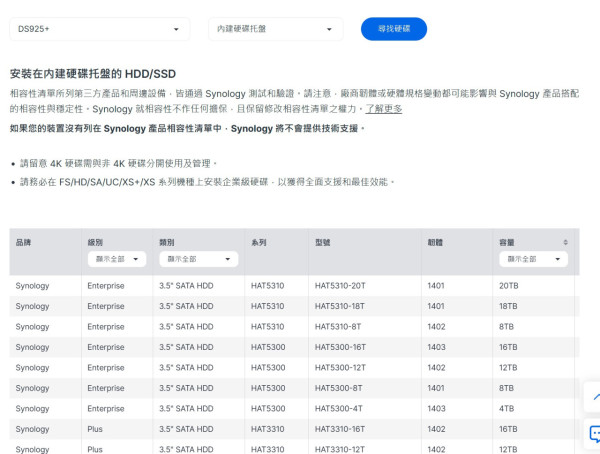Select the HAT5310-8T model cell
The height and width of the screenshot is (454, 600).
click(x=338, y=327)
